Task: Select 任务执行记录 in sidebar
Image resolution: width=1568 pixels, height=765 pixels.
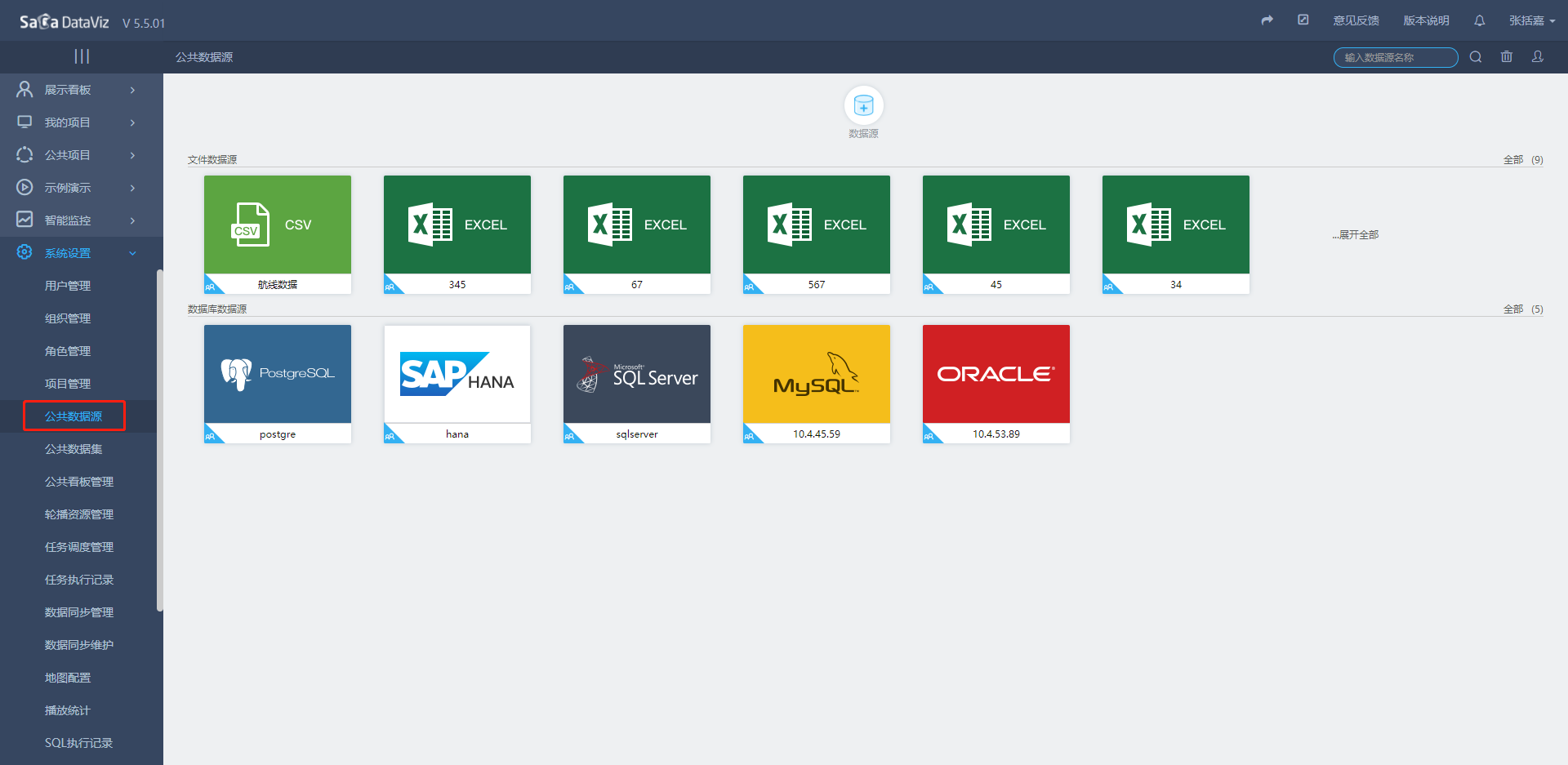Action: click(x=79, y=580)
